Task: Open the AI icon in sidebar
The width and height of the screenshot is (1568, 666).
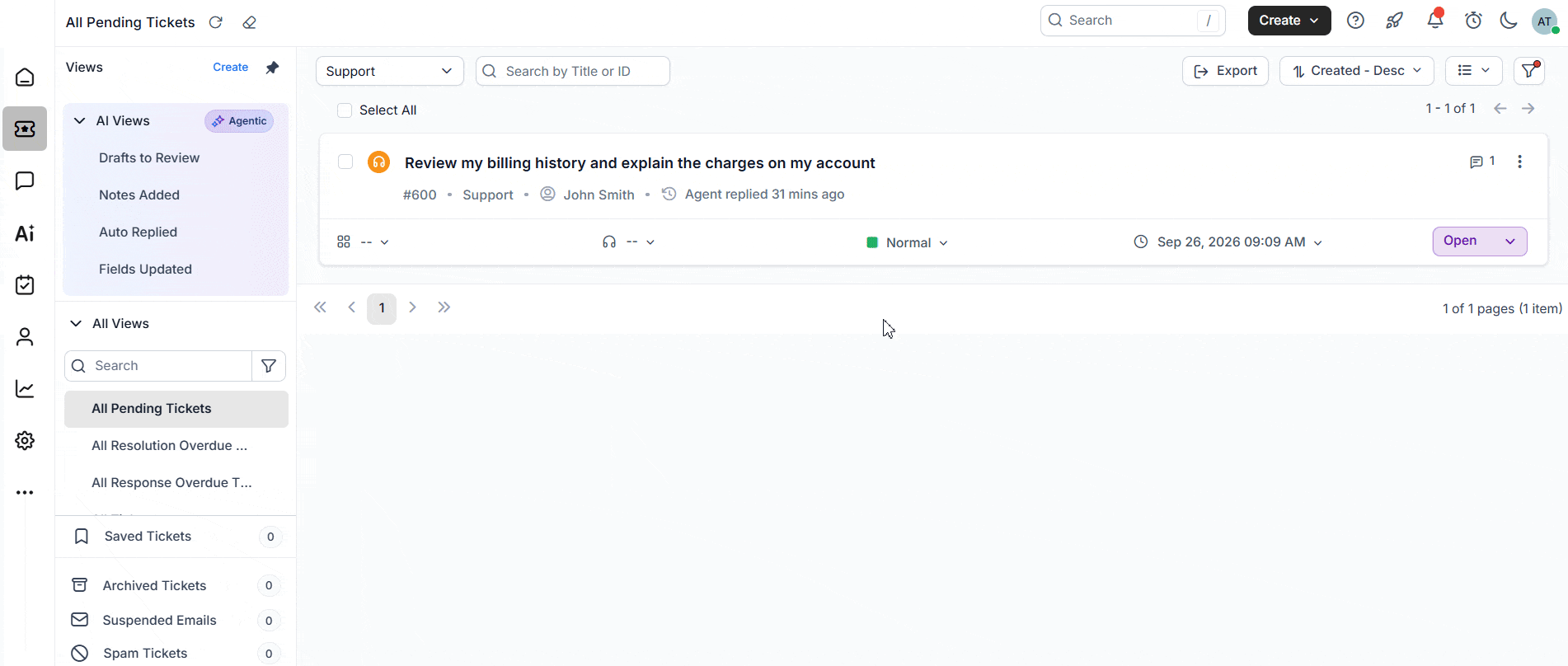Action: 25,233
